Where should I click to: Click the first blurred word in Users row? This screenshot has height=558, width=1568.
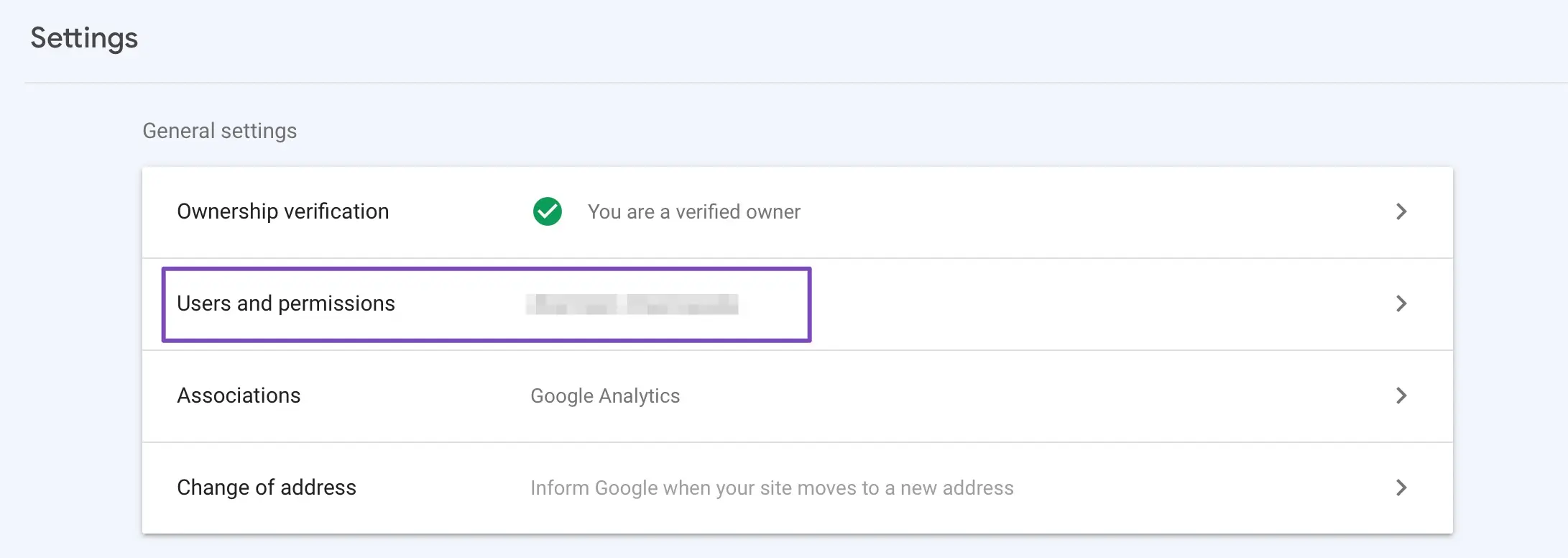[x=571, y=304]
